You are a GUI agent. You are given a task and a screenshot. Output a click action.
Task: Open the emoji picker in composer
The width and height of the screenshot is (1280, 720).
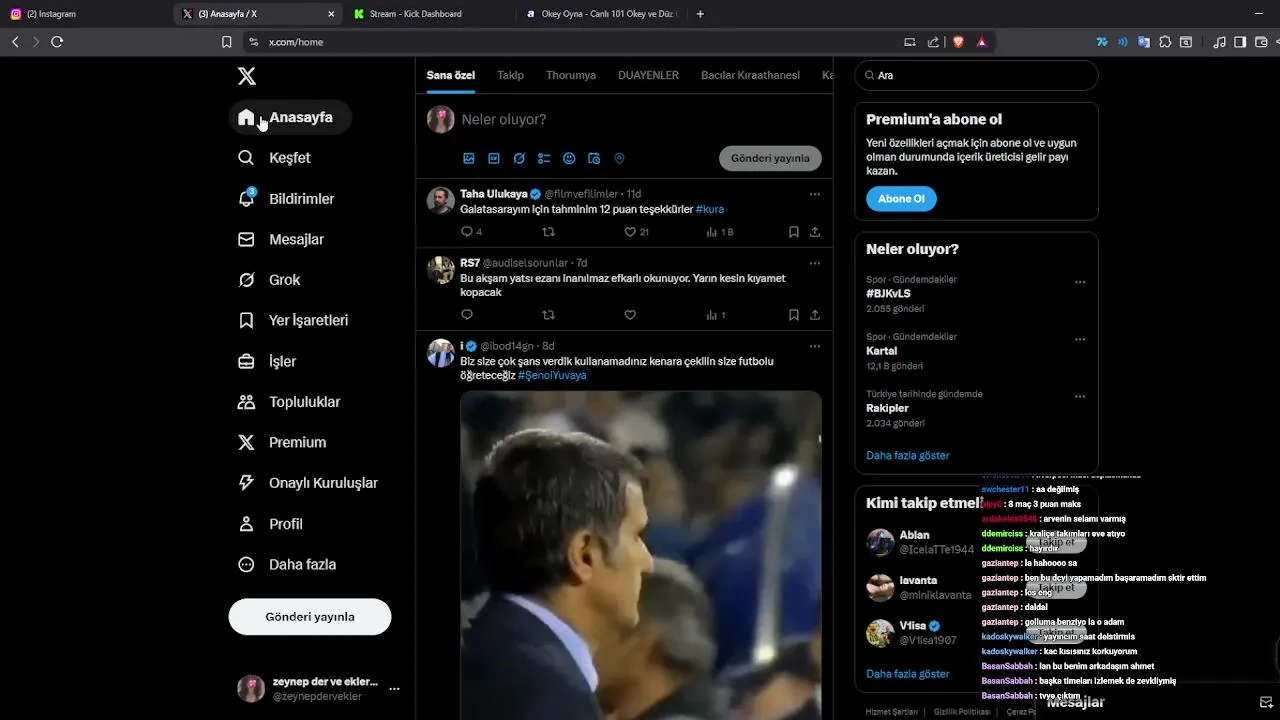click(569, 158)
